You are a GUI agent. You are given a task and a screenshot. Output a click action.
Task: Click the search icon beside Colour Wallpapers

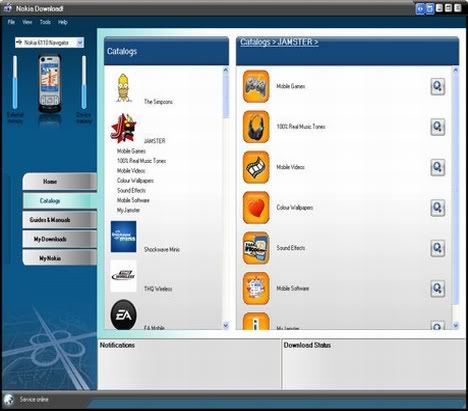click(438, 208)
